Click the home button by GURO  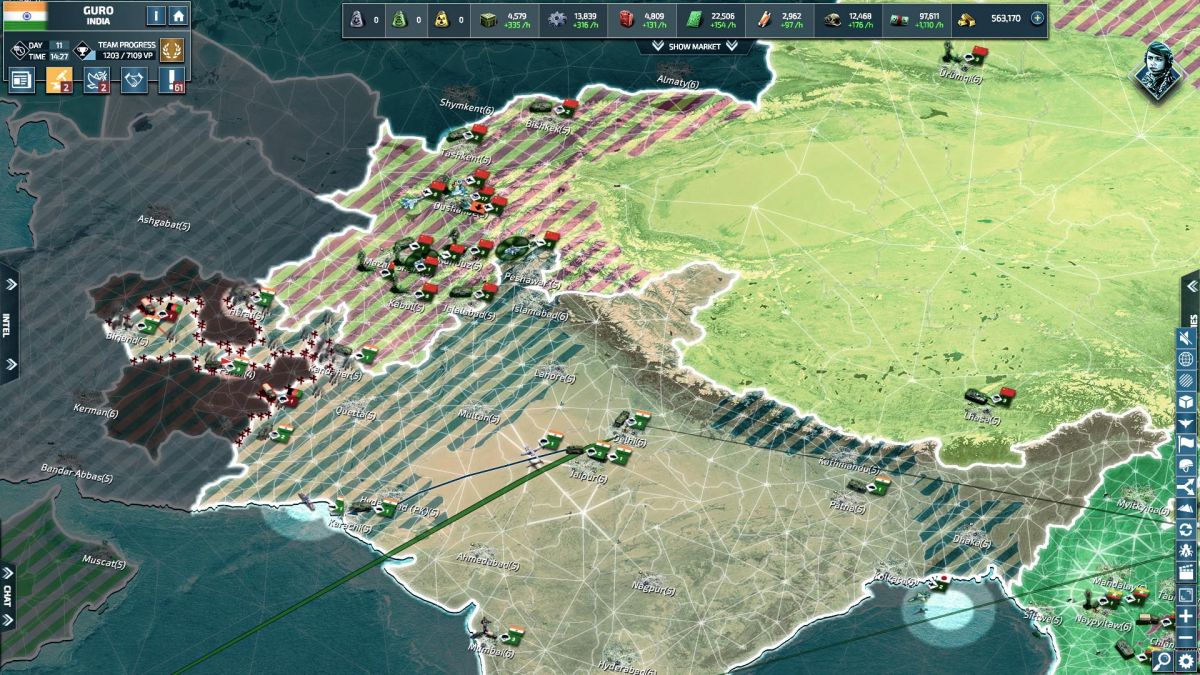click(x=178, y=16)
